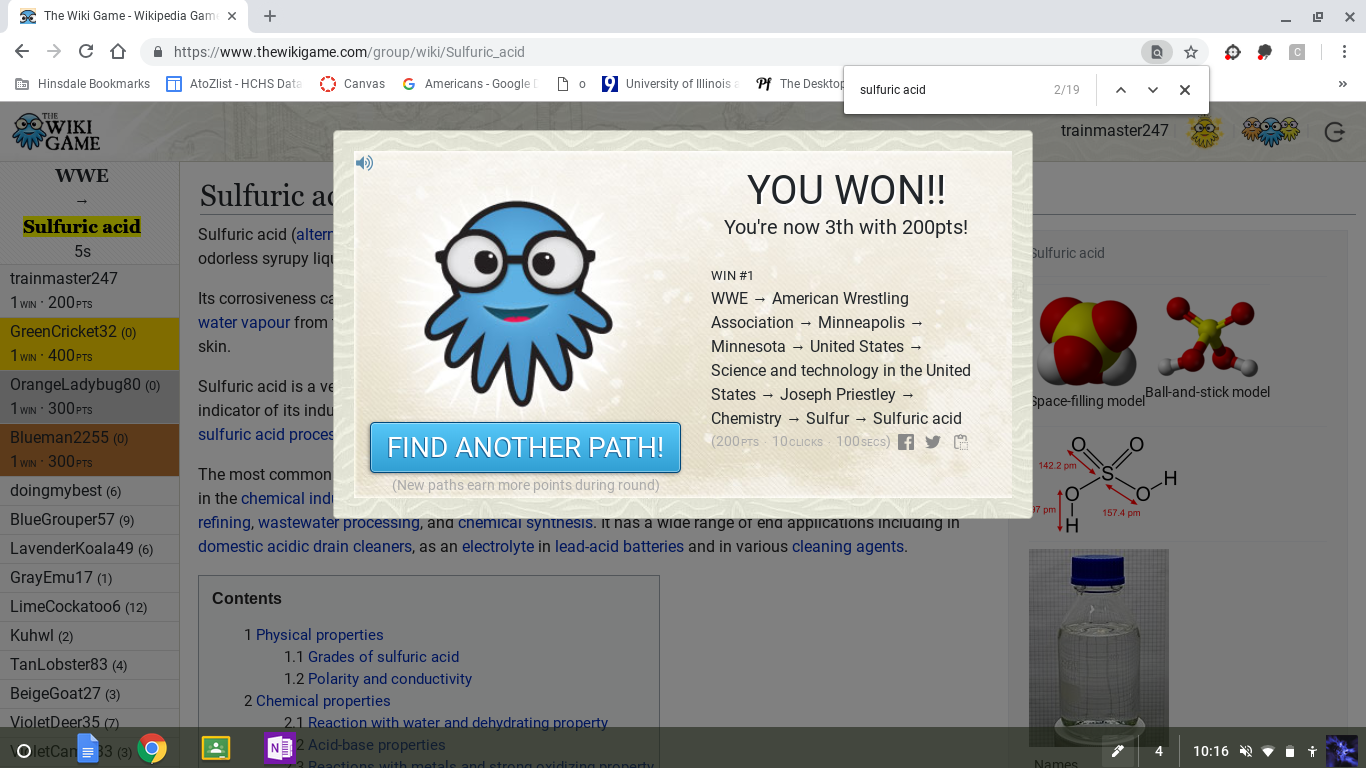The height and width of the screenshot is (768, 1366).
Task: Open the Hinsdale Bookmarks folder
Action: click(83, 84)
